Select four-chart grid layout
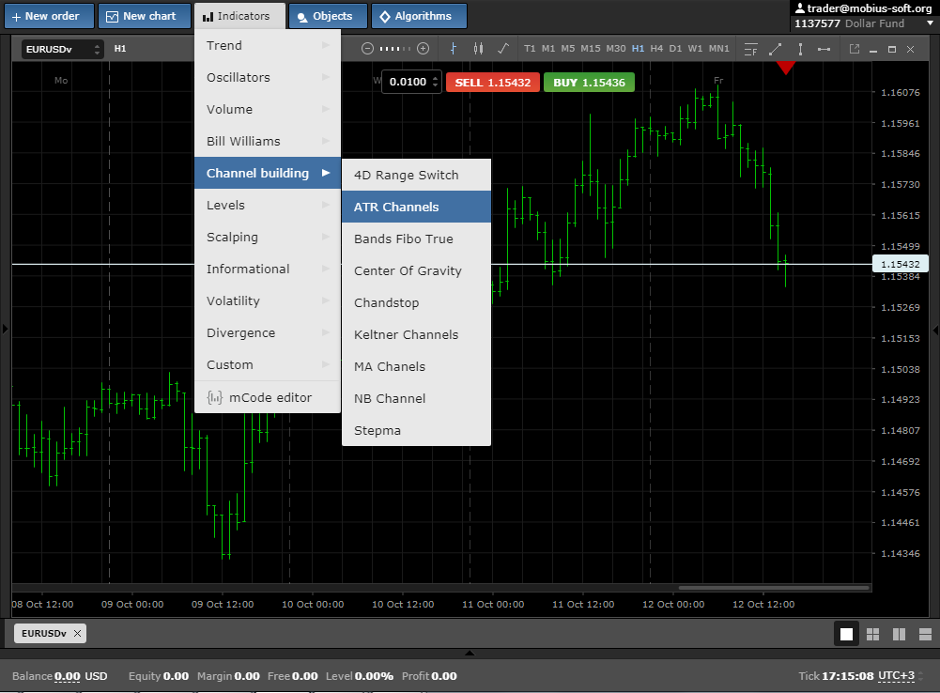Viewport: 940px width, 693px height. point(873,634)
